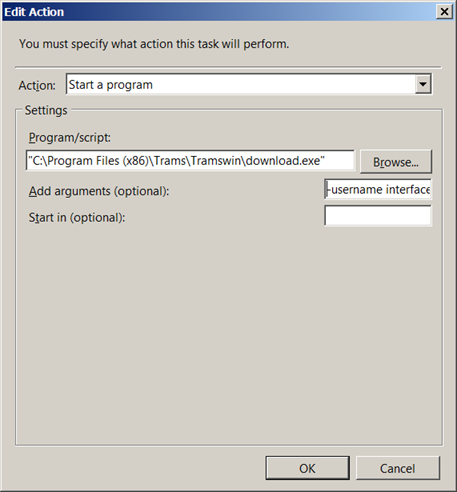
Task: Confirm the action with OK
Action: 307,468
